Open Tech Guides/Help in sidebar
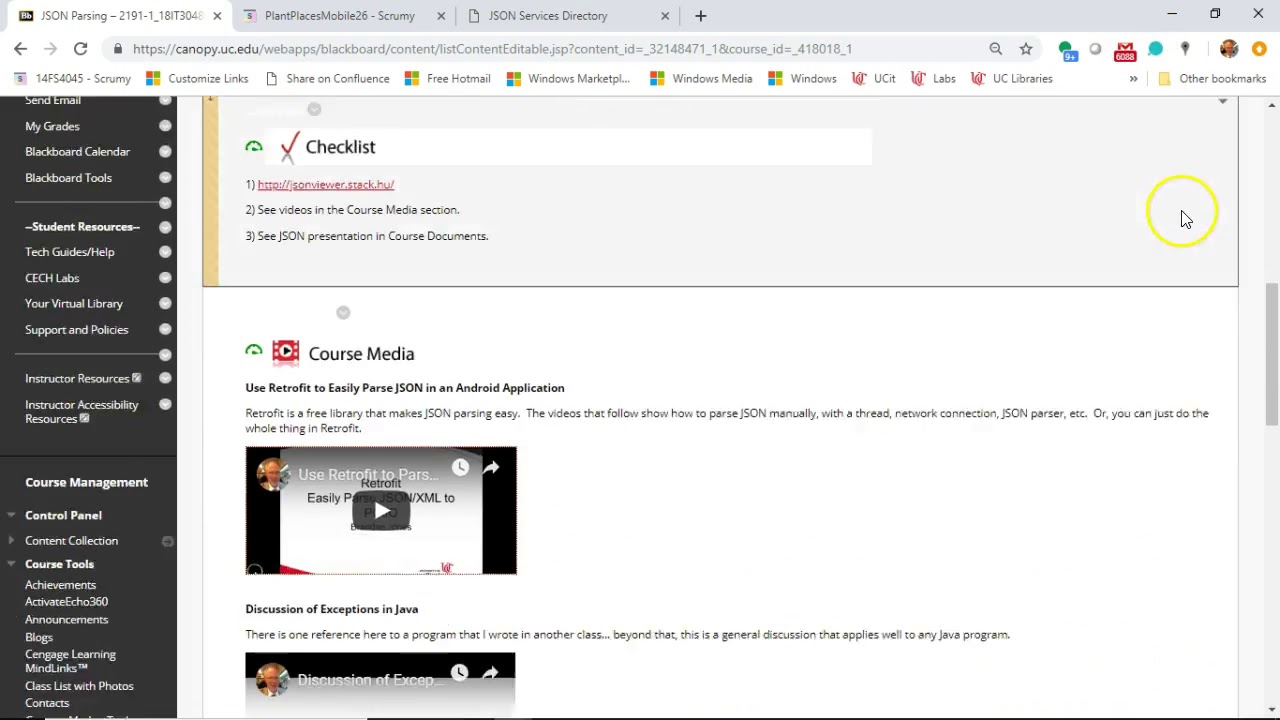 tap(70, 252)
